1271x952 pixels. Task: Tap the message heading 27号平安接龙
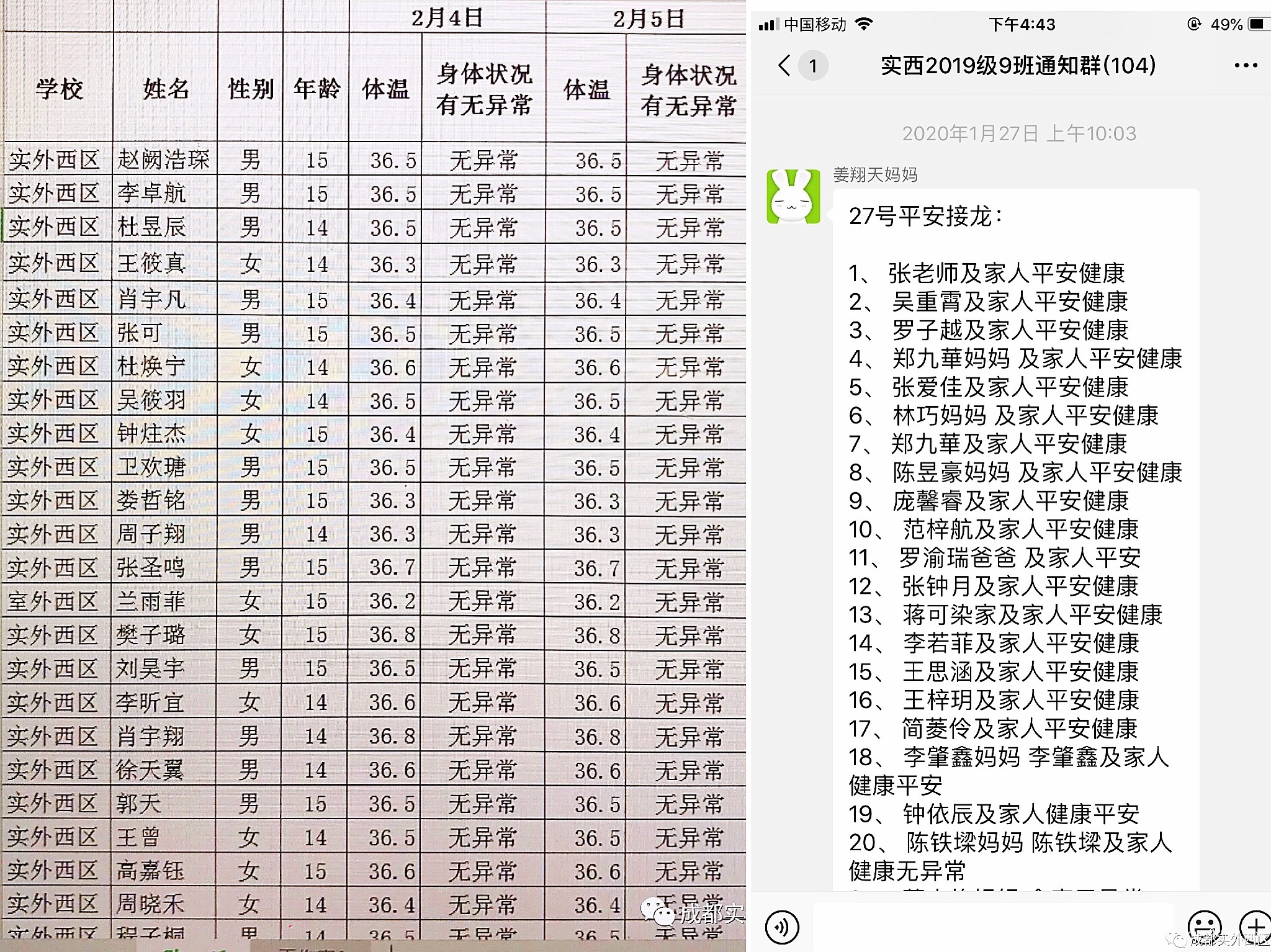click(925, 216)
